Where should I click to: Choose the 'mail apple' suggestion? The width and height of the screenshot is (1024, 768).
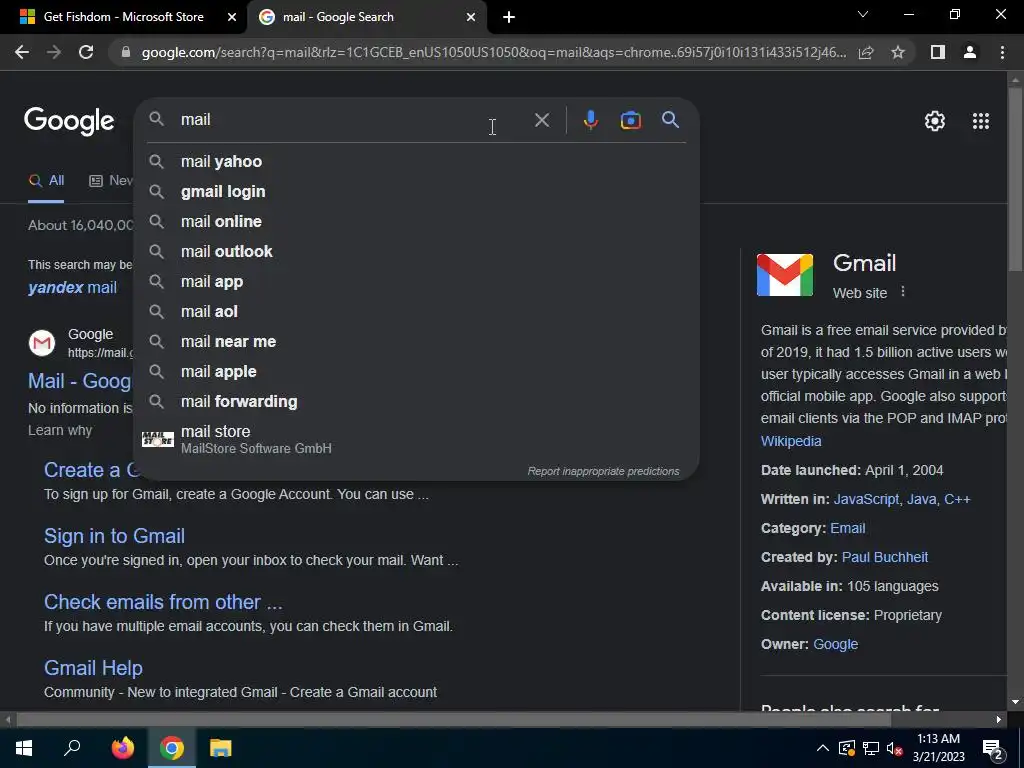coord(416,372)
